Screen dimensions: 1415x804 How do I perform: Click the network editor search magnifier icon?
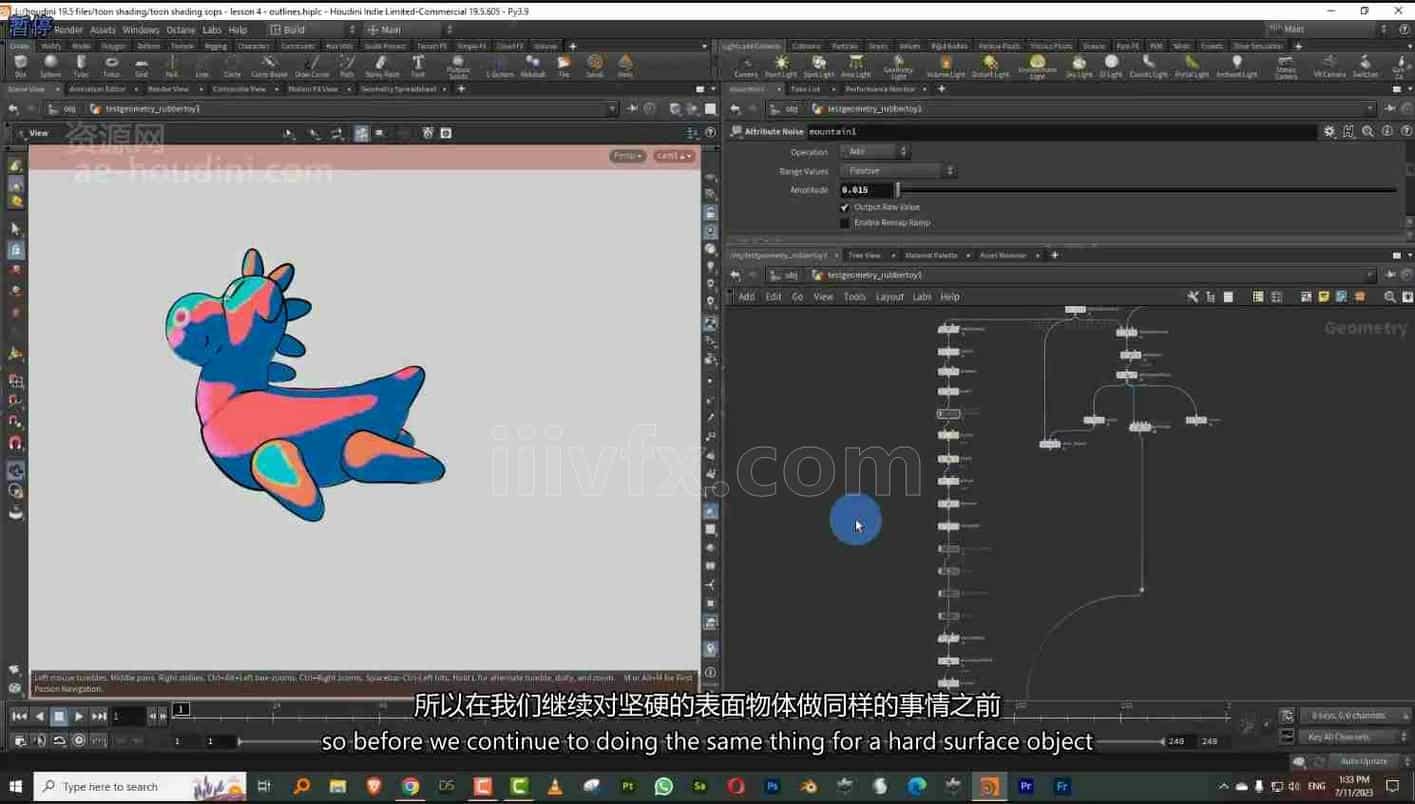[x=1390, y=297]
